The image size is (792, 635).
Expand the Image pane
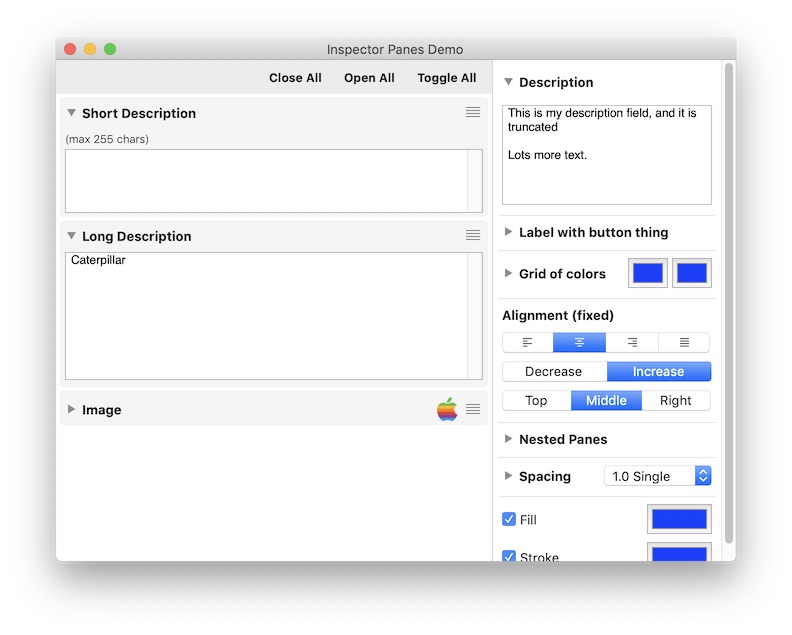(71, 410)
